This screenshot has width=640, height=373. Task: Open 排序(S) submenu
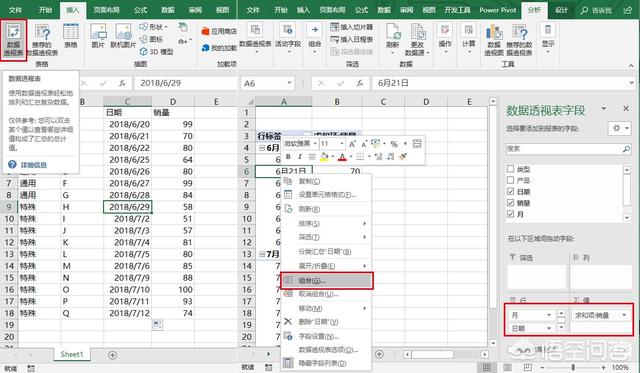click(326, 224)
